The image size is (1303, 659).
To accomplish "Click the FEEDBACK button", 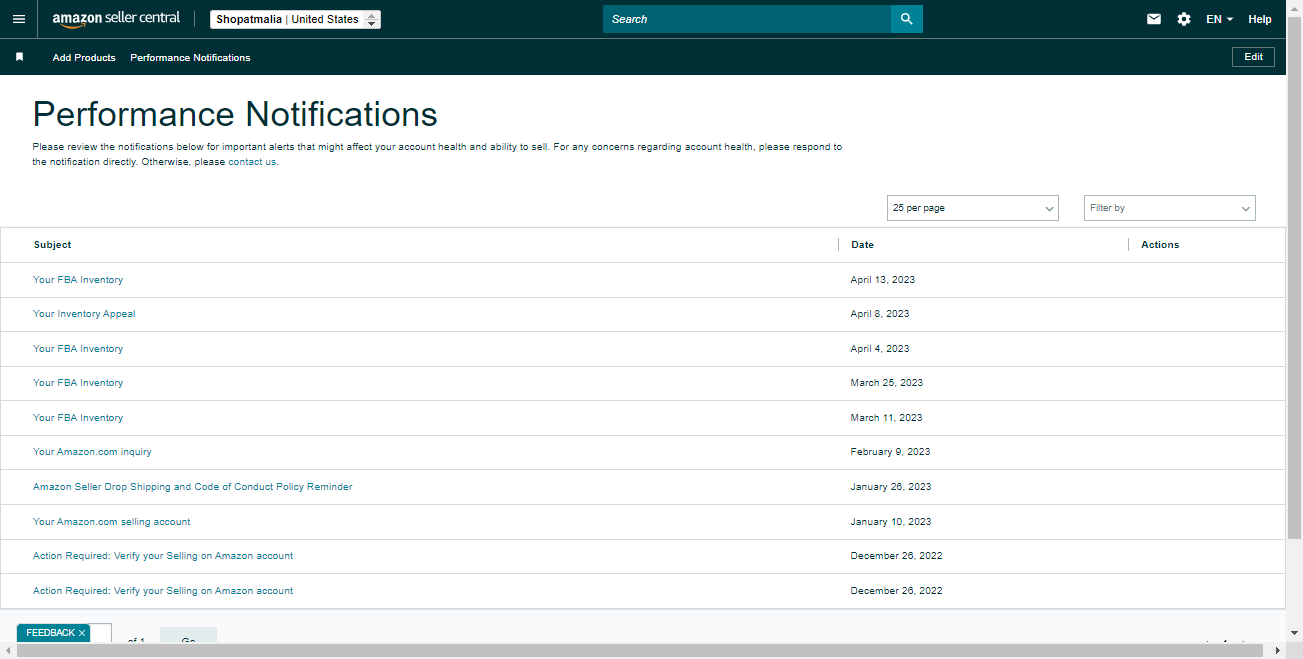I will (x=50, y=633).
